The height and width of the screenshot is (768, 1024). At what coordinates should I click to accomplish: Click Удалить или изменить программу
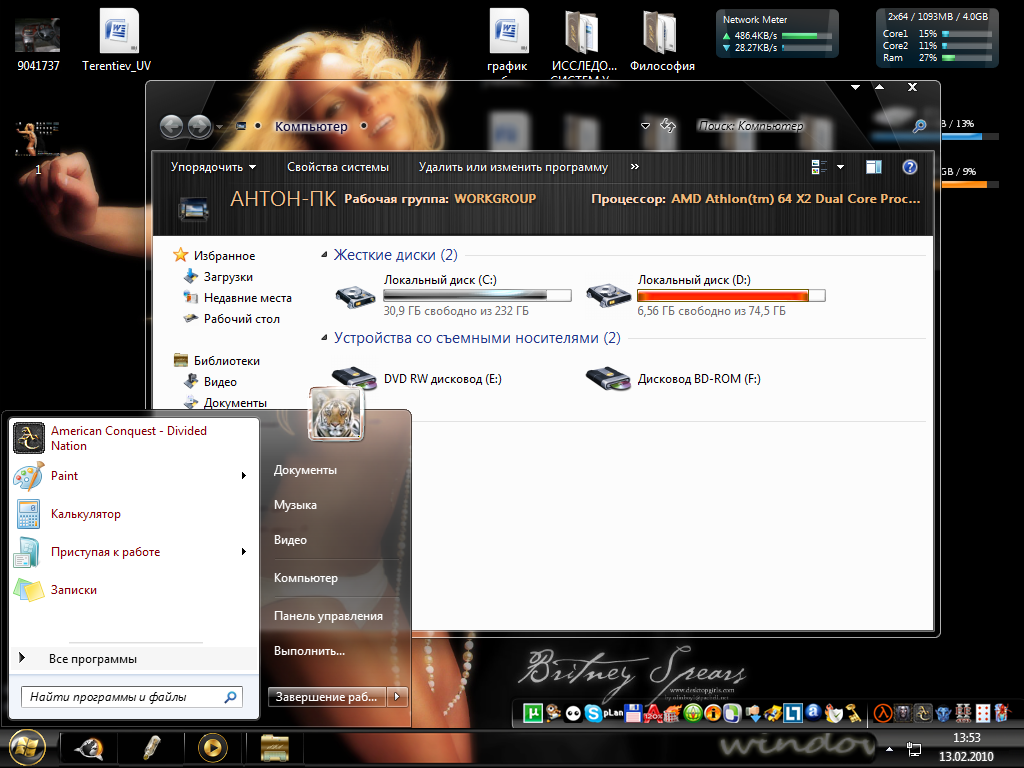[513, 167]
